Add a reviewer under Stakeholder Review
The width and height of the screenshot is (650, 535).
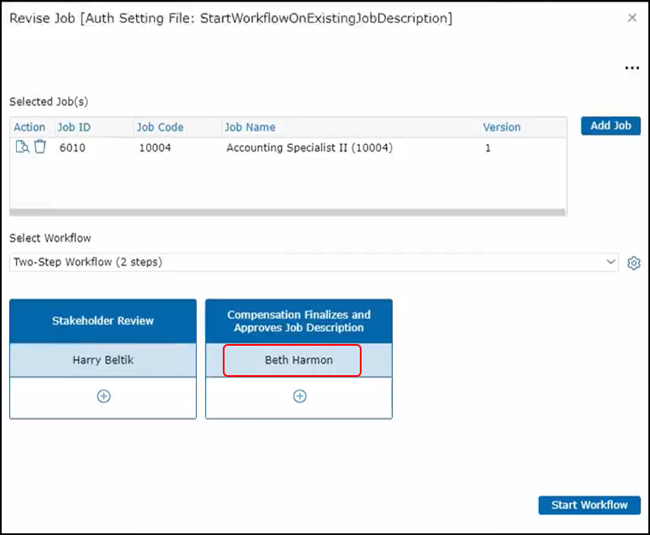(103, 396)
